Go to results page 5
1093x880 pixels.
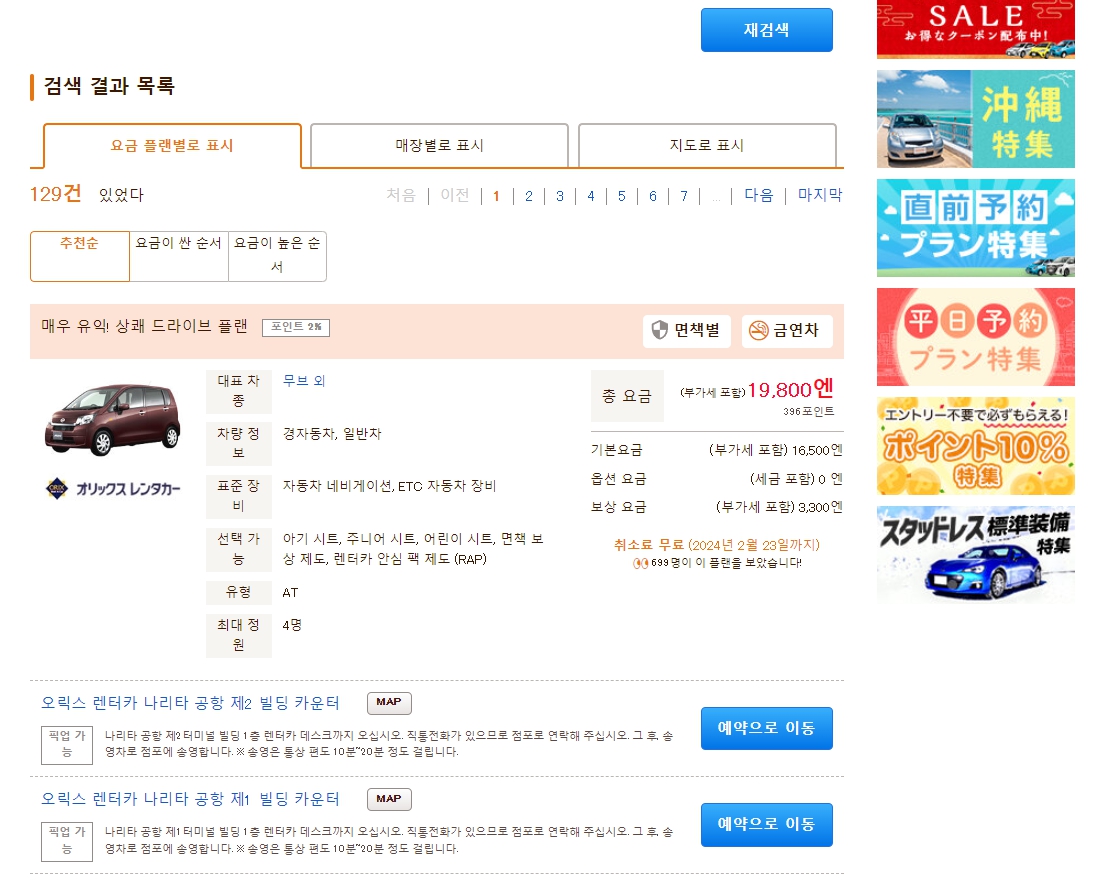click(621, 196)
